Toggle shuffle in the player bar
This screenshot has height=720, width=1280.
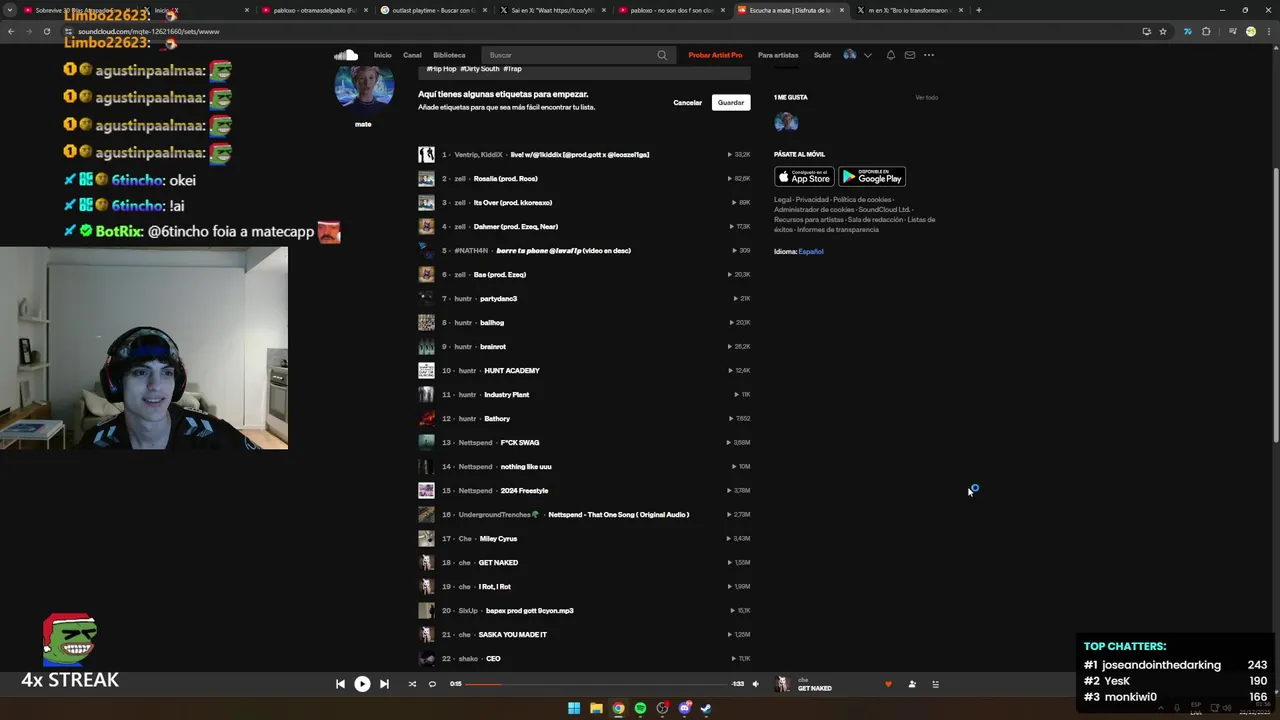[x=412, y=684]
